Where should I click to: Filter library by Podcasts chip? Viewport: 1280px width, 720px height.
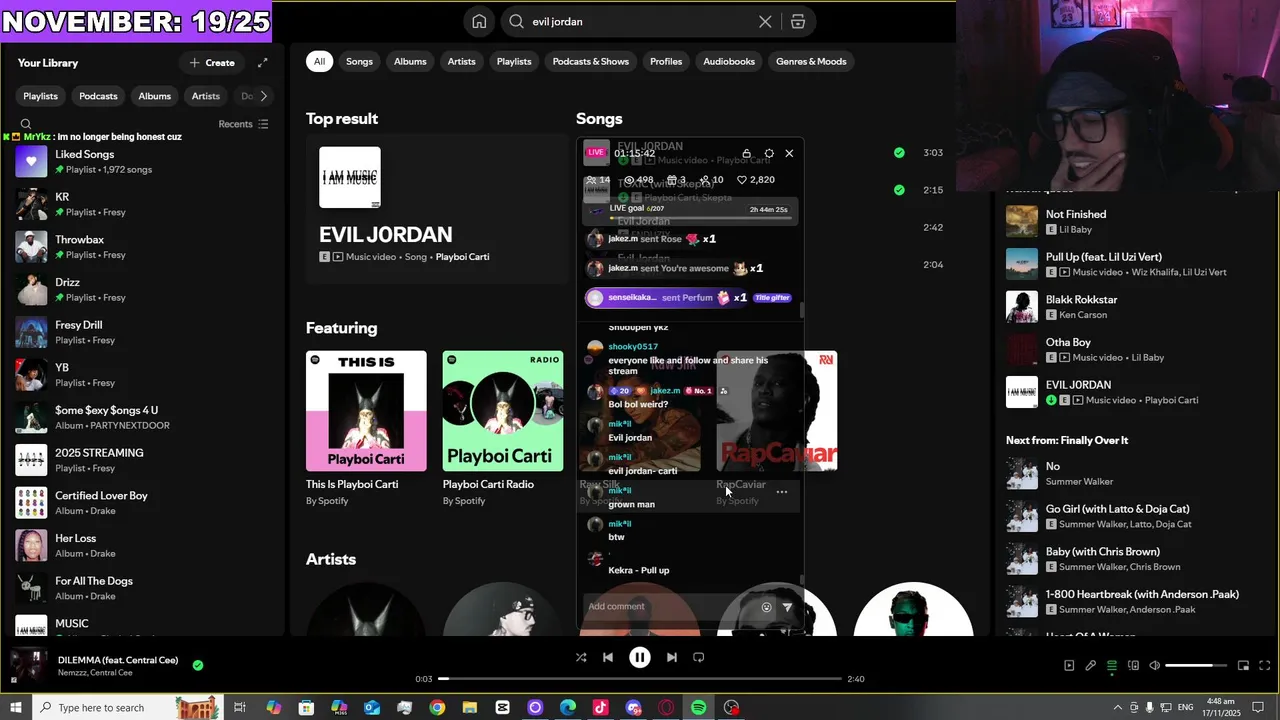tap(98, 96)
